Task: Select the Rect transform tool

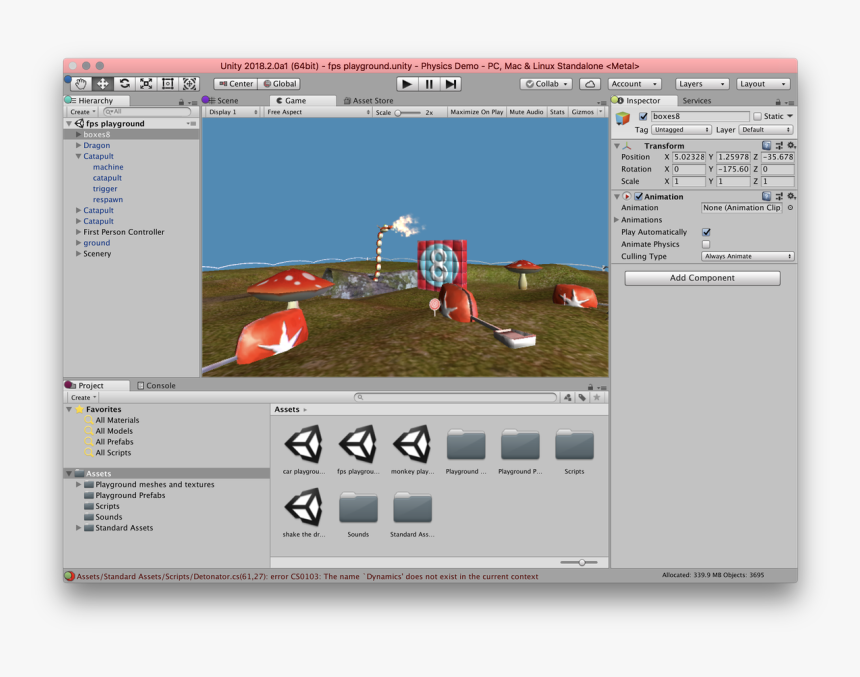Action: [x=168, y=84]
